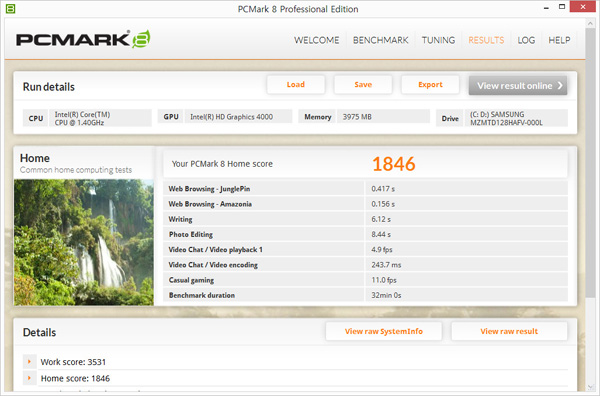The image size is (600, 396).
Task: View result online
Action: click(518, 85)
